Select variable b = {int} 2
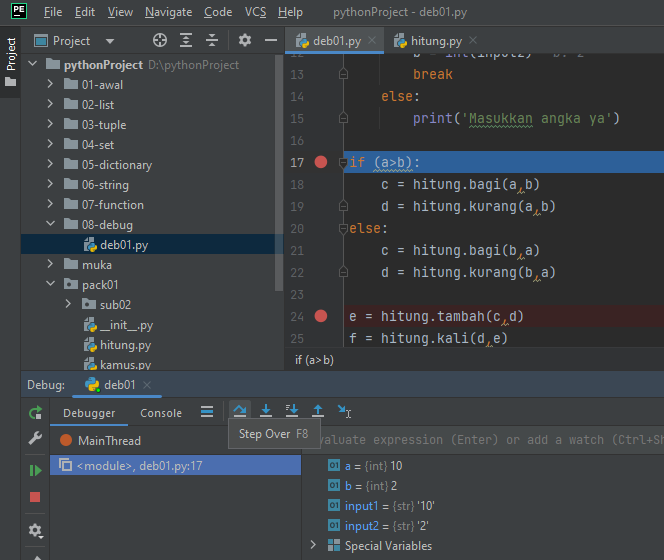 [362, 485]
